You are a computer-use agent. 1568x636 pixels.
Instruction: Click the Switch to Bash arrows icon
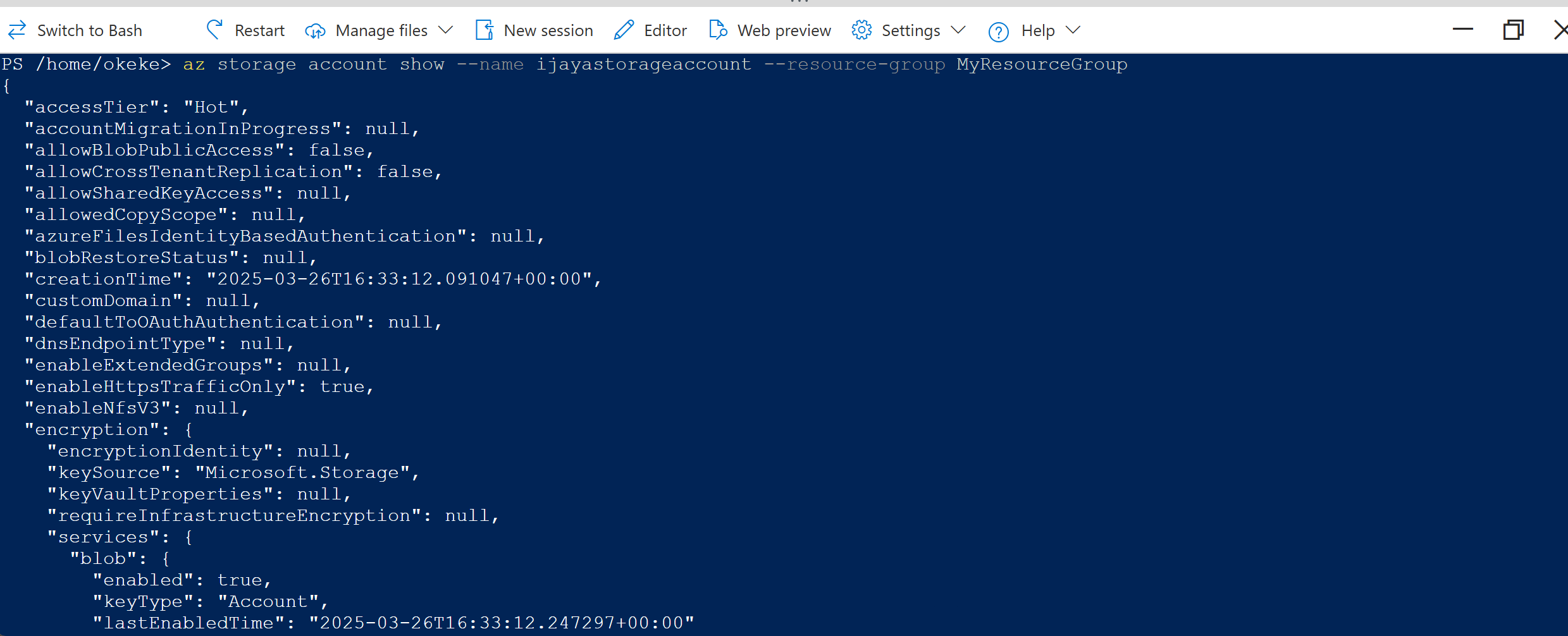click(17, 30)
